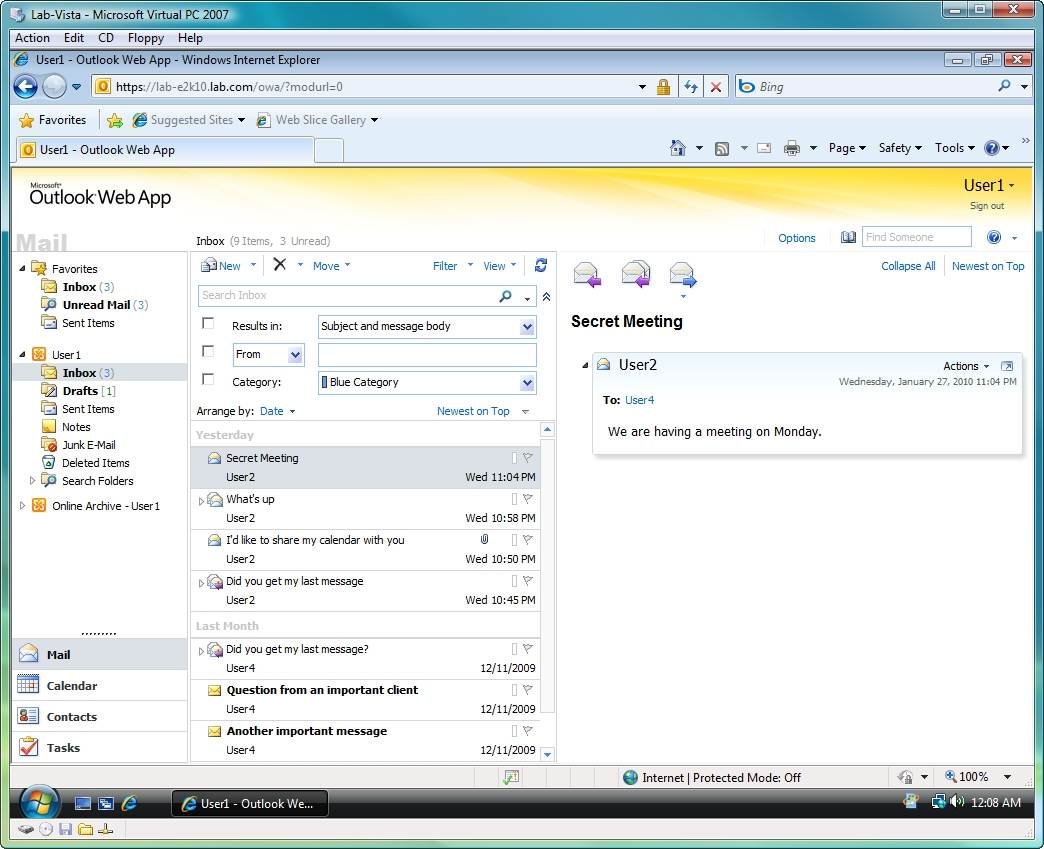Viewport: 1044px width, 849px height.
Task: Tick the Category filter checkbox
Action: tap(208, 380)
